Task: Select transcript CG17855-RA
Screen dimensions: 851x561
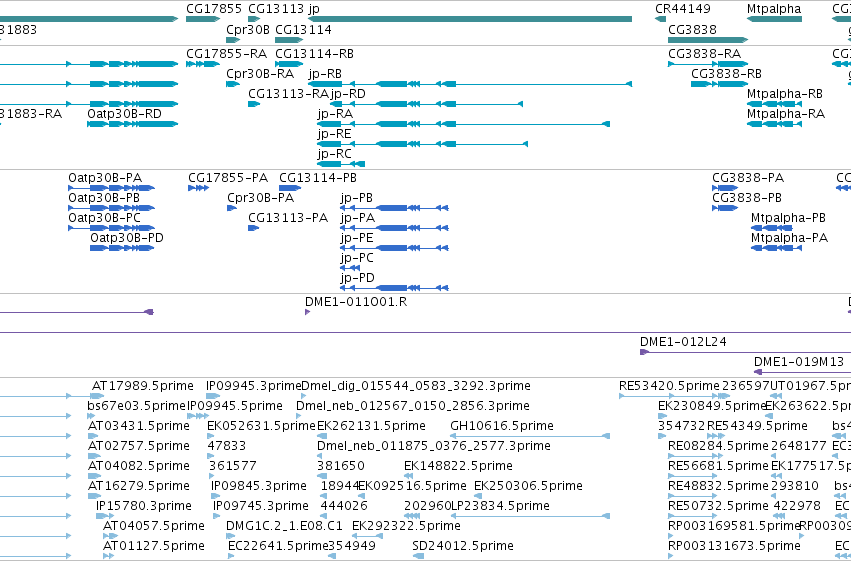Action: tap(226, 54)
